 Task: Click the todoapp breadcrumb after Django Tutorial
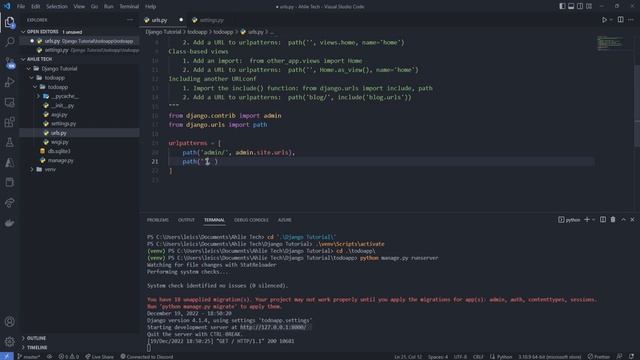click(x=197, y=32)
